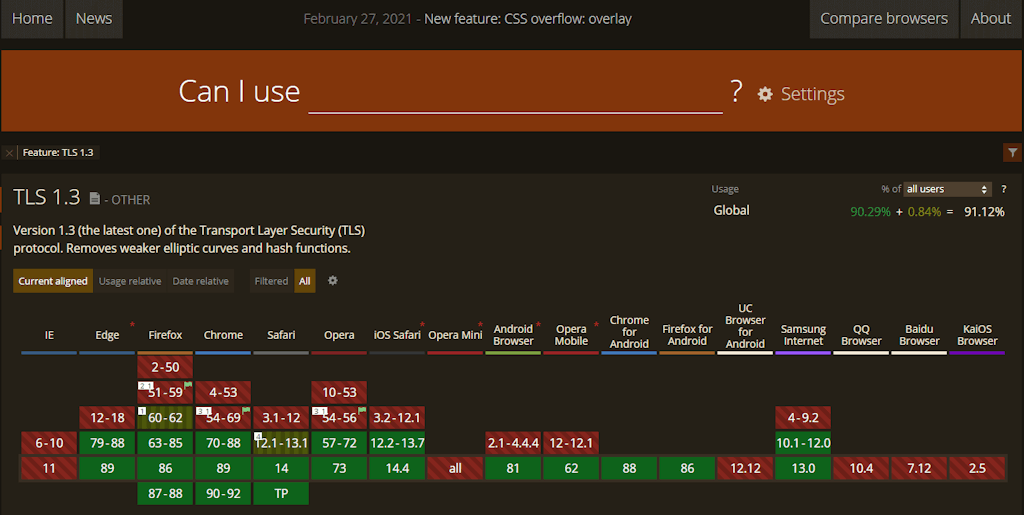
Task: Select KaiOS Browser 2.5 cell
Action: pyautogui.click(x=977, y=468)
